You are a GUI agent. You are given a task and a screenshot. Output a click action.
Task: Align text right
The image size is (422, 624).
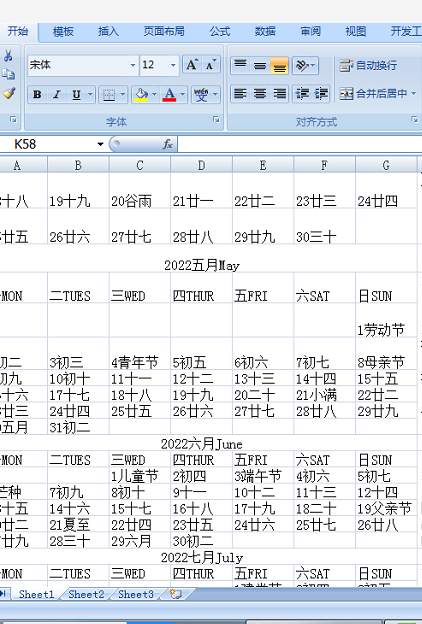pos(279,94)
